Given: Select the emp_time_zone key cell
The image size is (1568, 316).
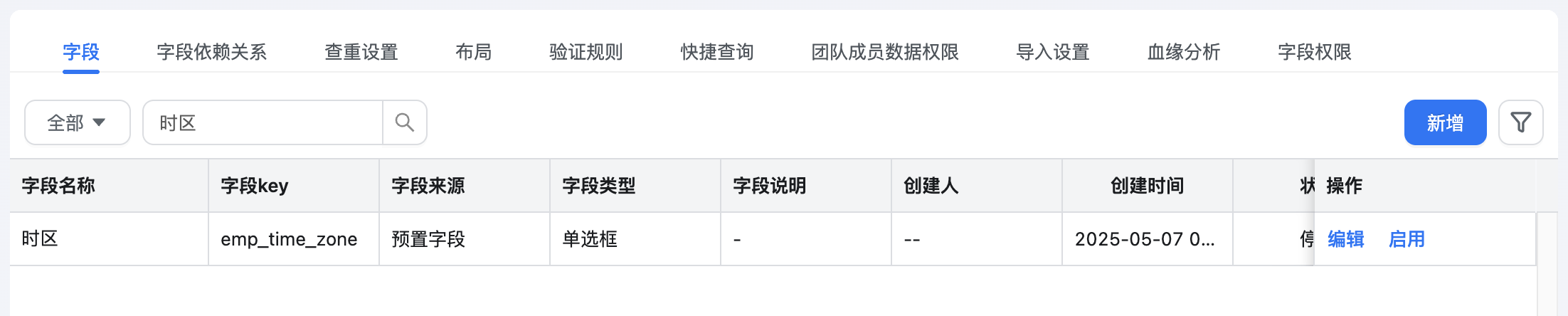Looking at the screenshot, I should (294, 239).
